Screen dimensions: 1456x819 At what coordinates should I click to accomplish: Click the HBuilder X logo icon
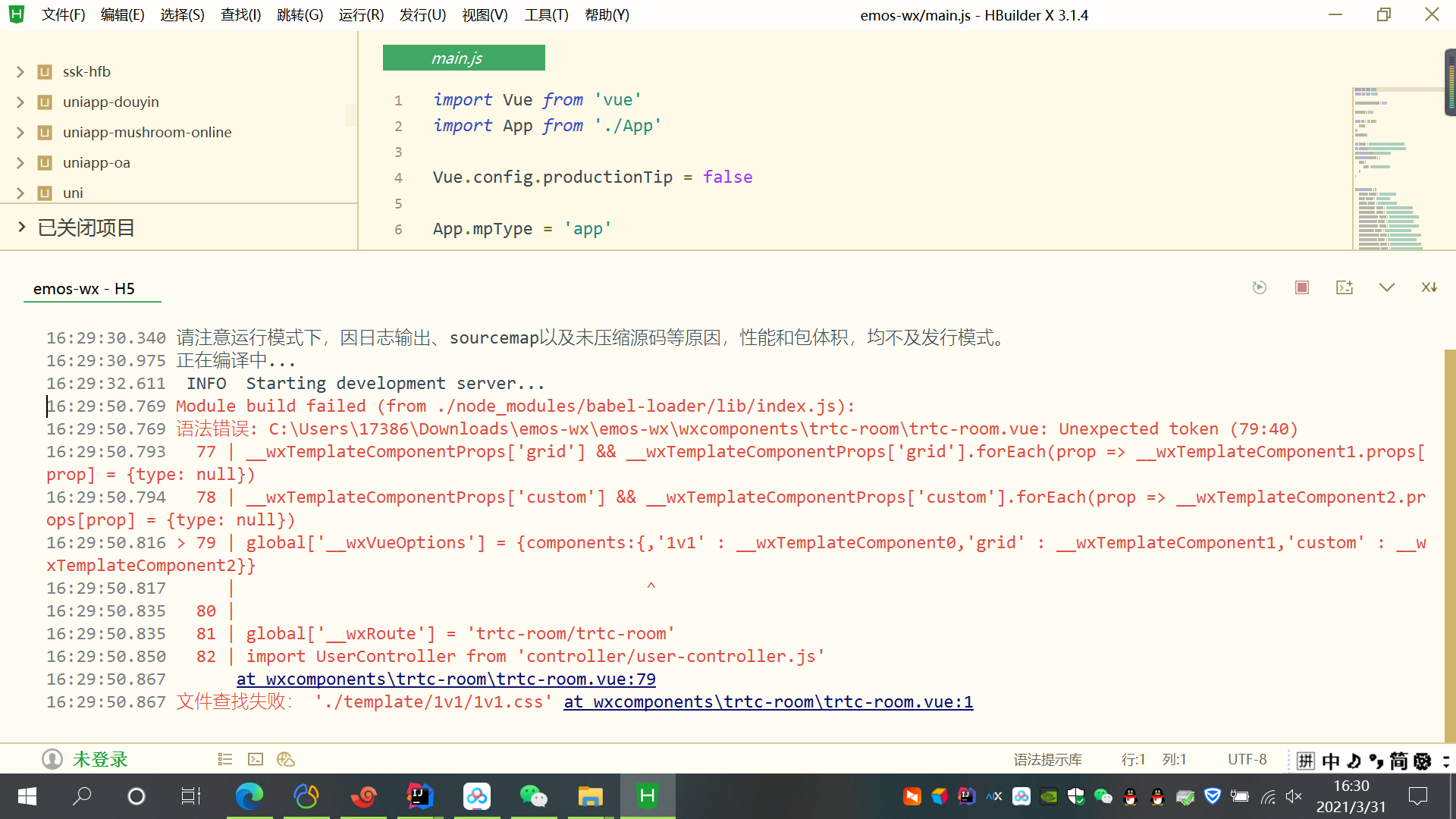17,14
